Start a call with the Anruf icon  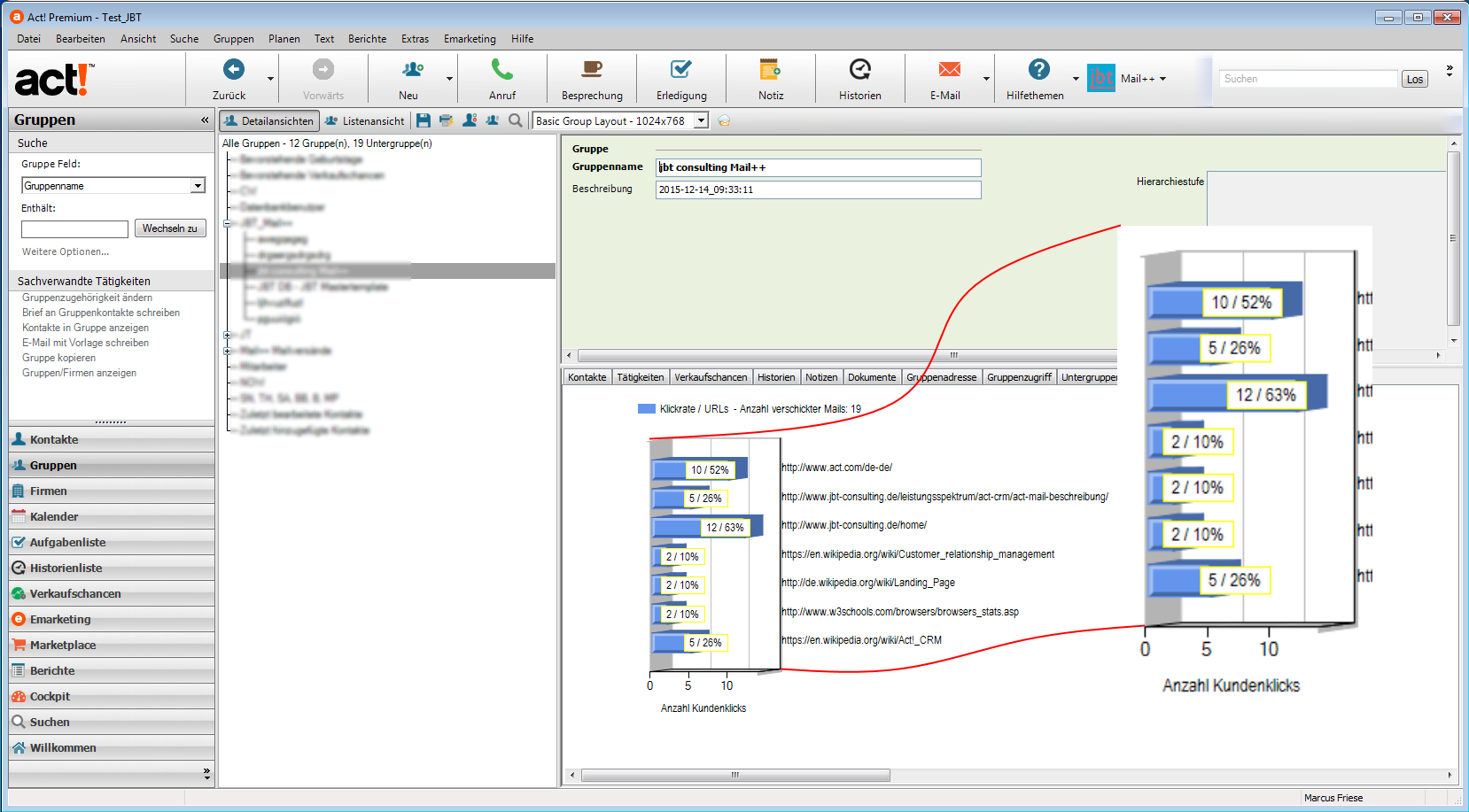coord(502,69)
